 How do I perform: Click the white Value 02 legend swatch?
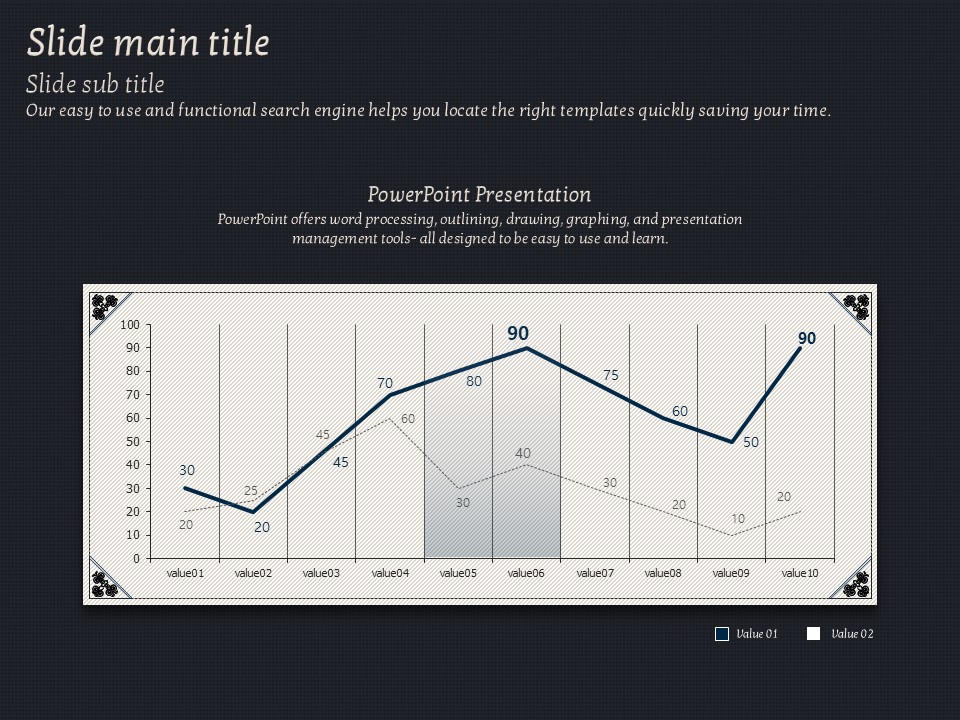click(x=813, y=634)
